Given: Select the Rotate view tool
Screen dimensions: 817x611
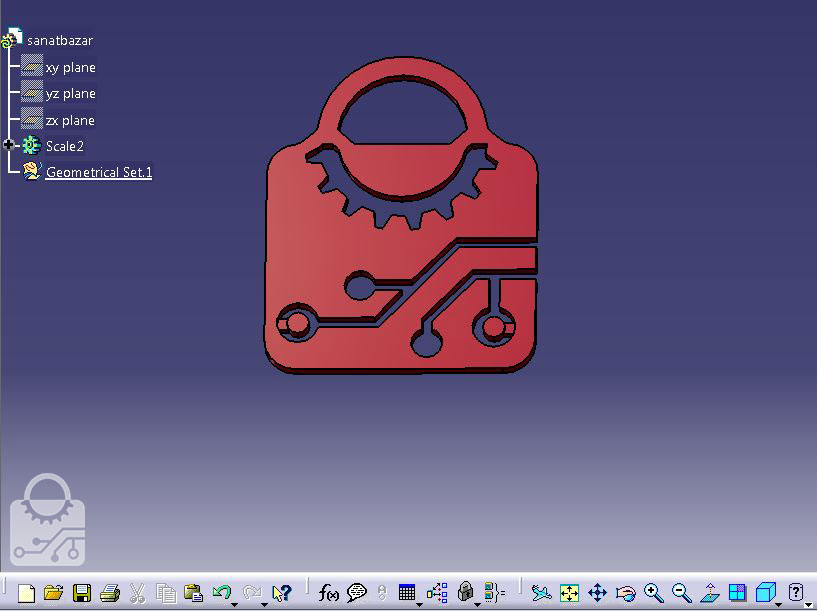Looking at the screenshot, I should click(625, 593).
